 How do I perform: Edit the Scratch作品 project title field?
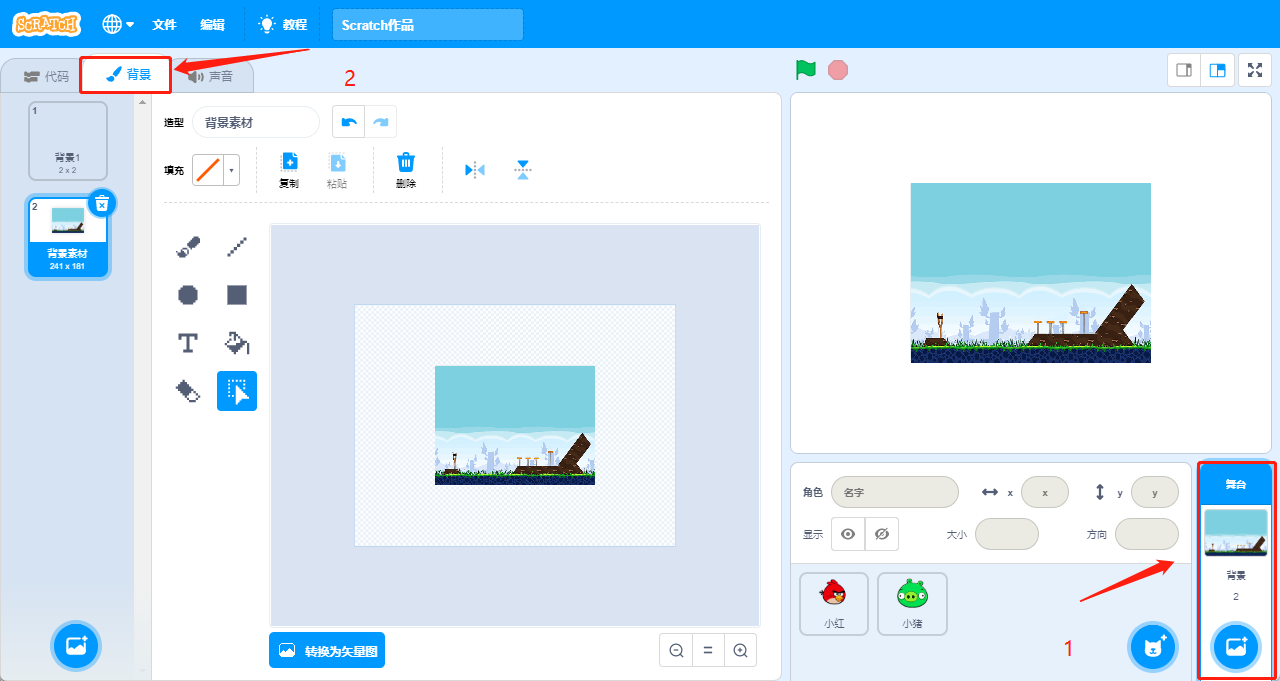[428, 25]
